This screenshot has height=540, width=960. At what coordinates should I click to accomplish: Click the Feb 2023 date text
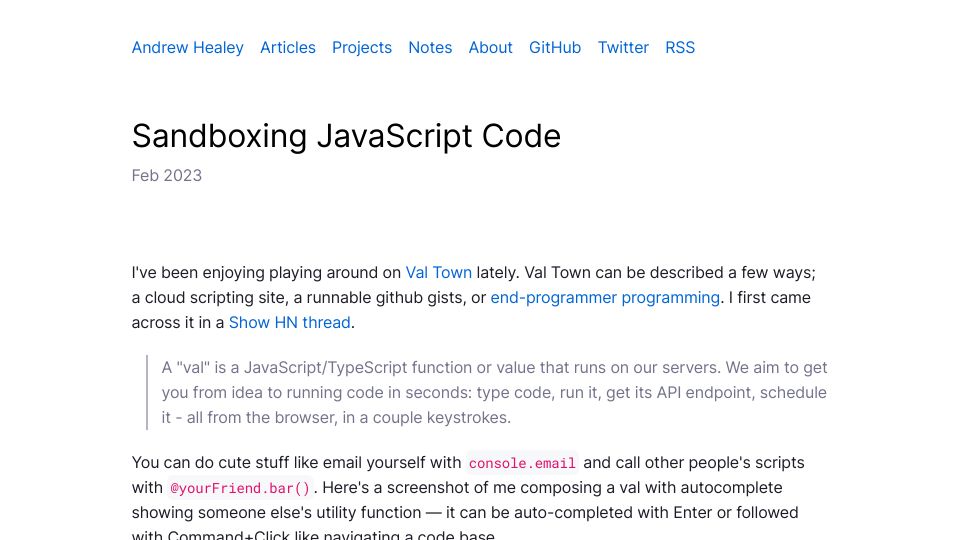167,176
